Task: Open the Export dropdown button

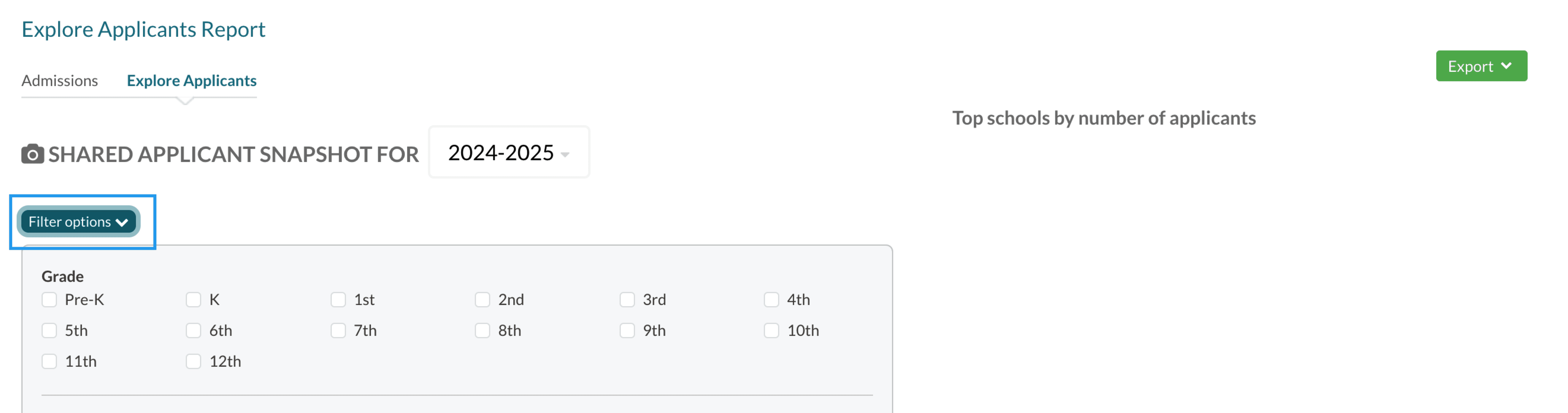Action: tap(1480, 66)
